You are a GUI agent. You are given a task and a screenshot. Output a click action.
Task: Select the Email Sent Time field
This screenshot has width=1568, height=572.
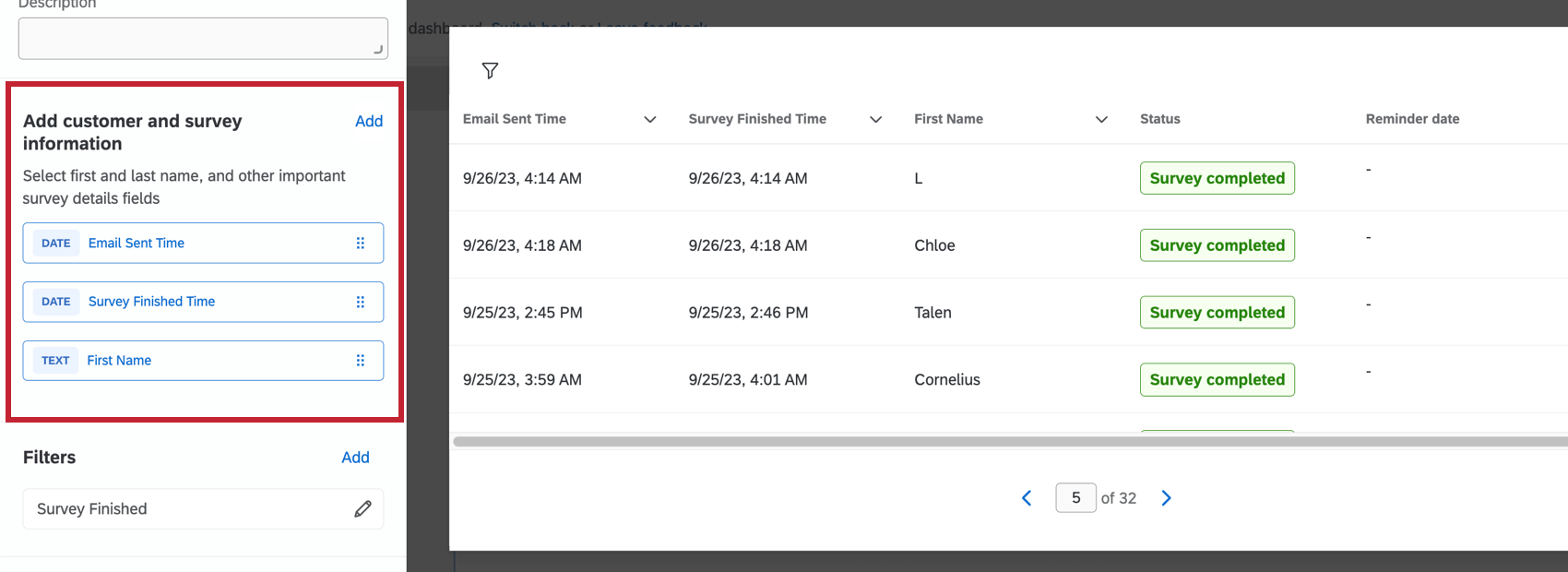pyautogui.click(x=137, y=244)
